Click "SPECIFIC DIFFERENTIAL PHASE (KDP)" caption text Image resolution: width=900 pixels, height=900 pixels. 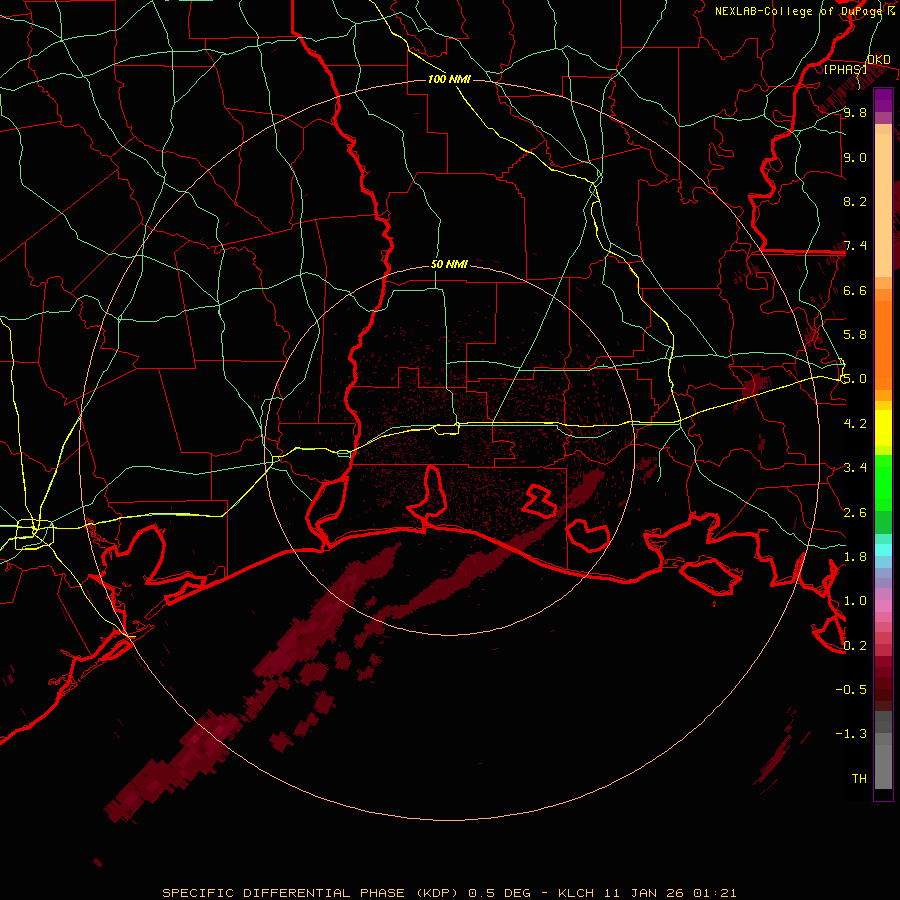[312, 893]
